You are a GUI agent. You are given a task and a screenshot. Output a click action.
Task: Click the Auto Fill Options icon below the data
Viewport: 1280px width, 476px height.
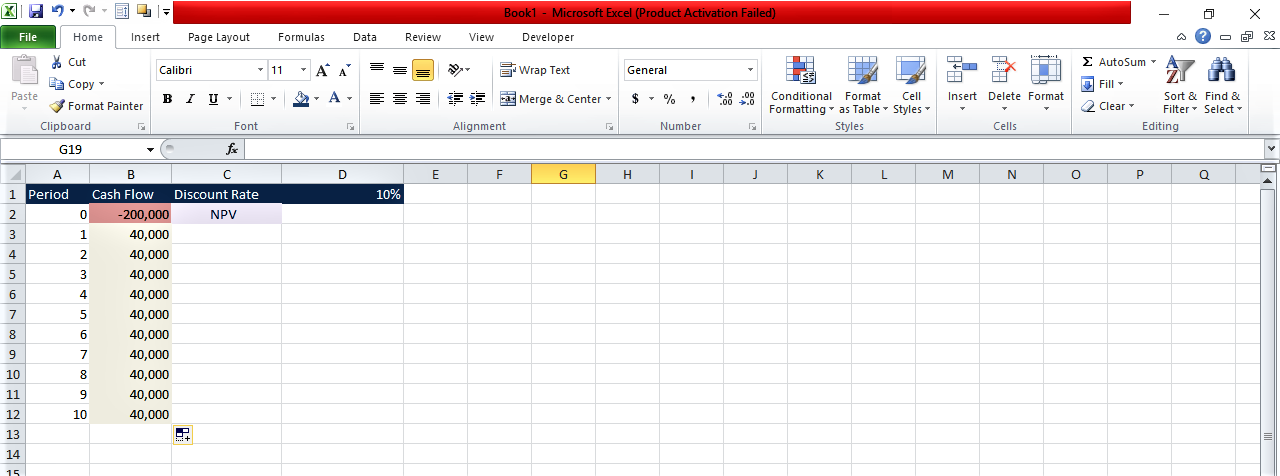point(182,434)
